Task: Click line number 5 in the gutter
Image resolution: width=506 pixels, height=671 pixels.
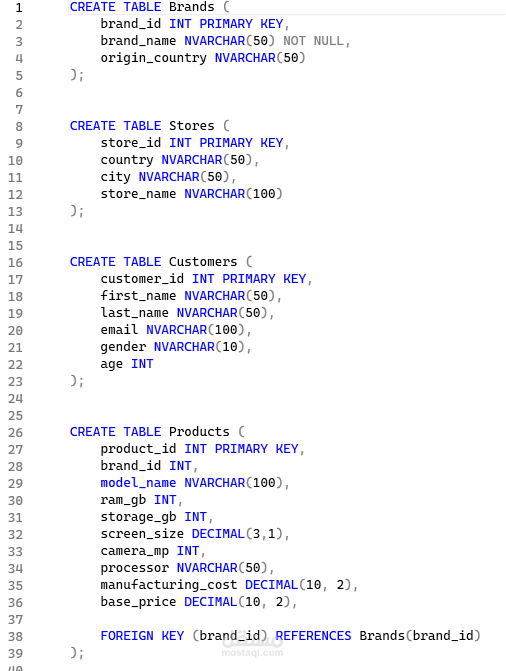Action: 19,76
